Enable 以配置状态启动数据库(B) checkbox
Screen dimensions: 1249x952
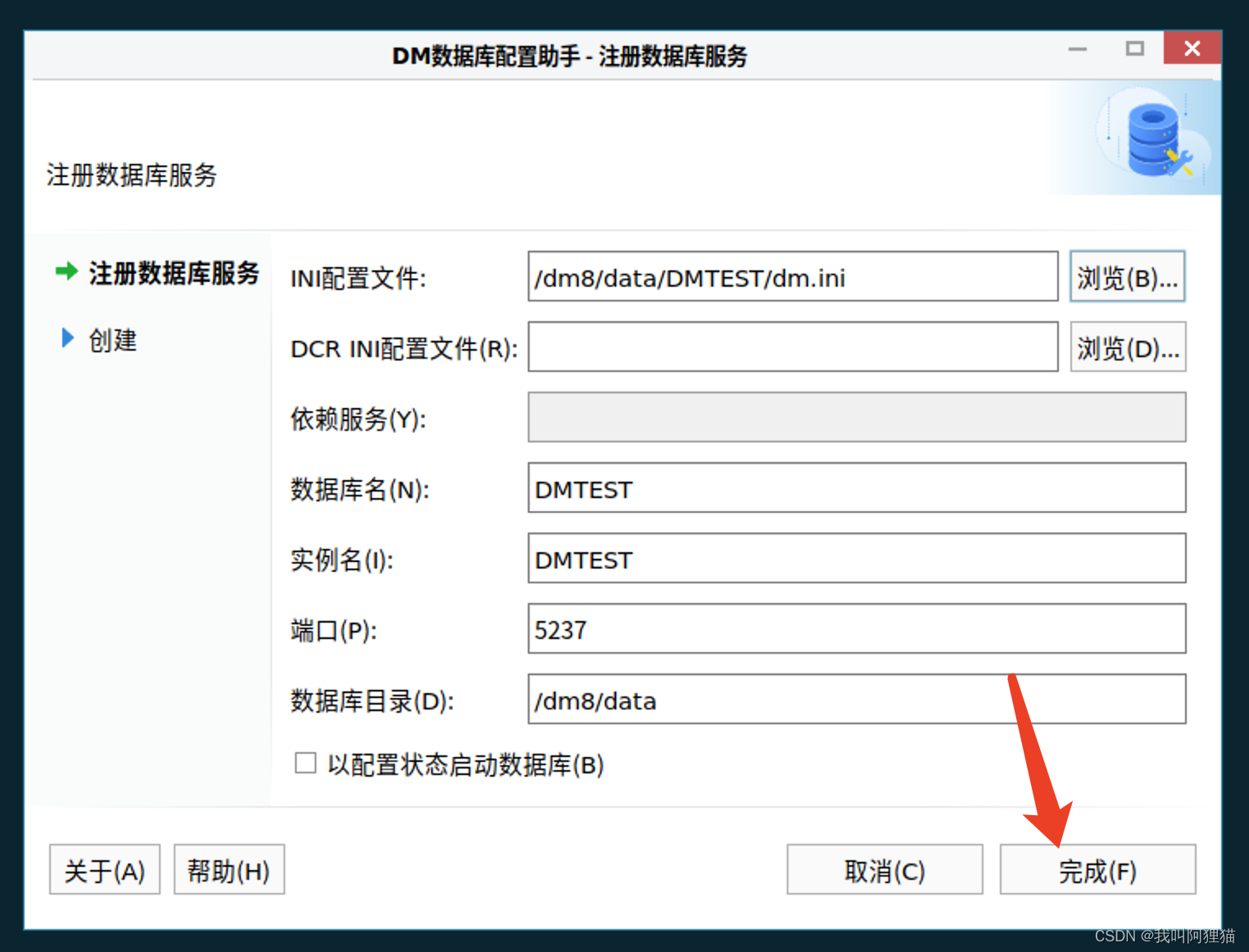click(306, 764)
